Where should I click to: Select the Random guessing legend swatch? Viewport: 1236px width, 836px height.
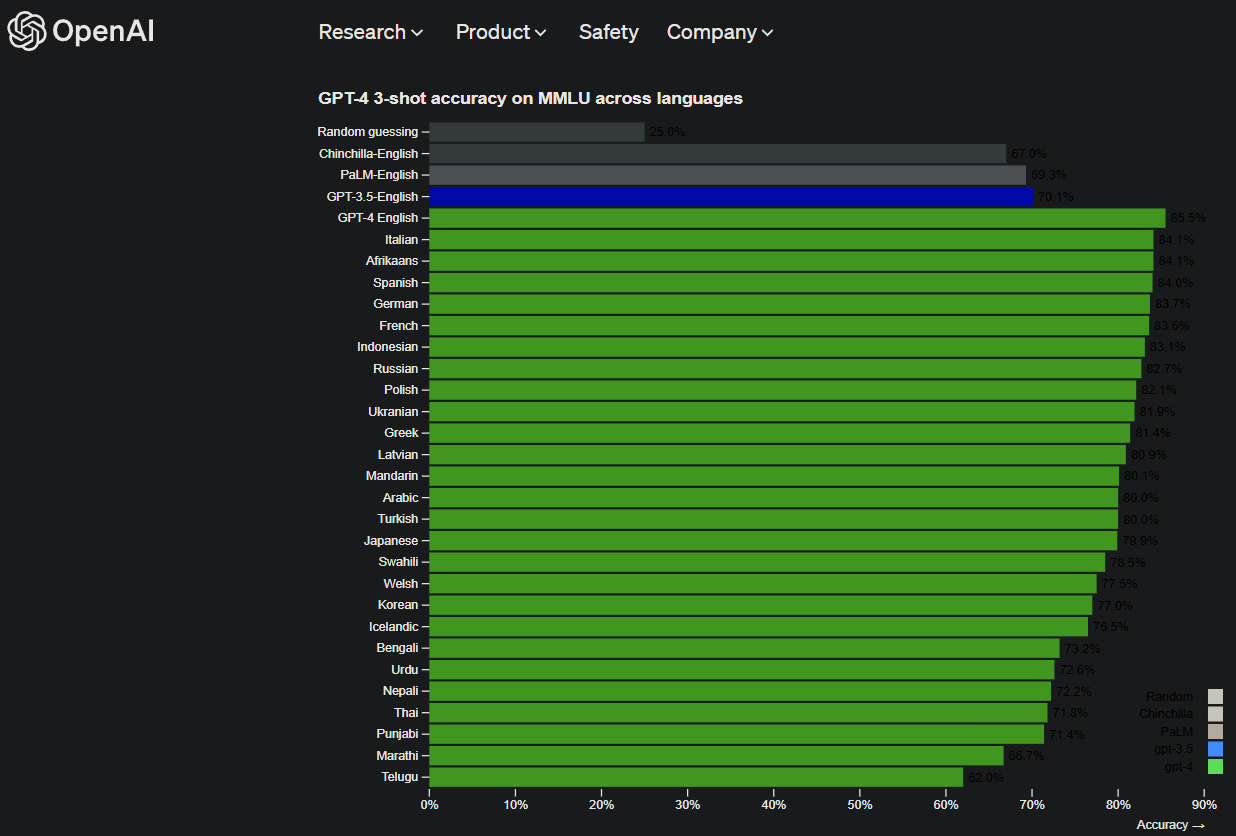pos(1215,694)
